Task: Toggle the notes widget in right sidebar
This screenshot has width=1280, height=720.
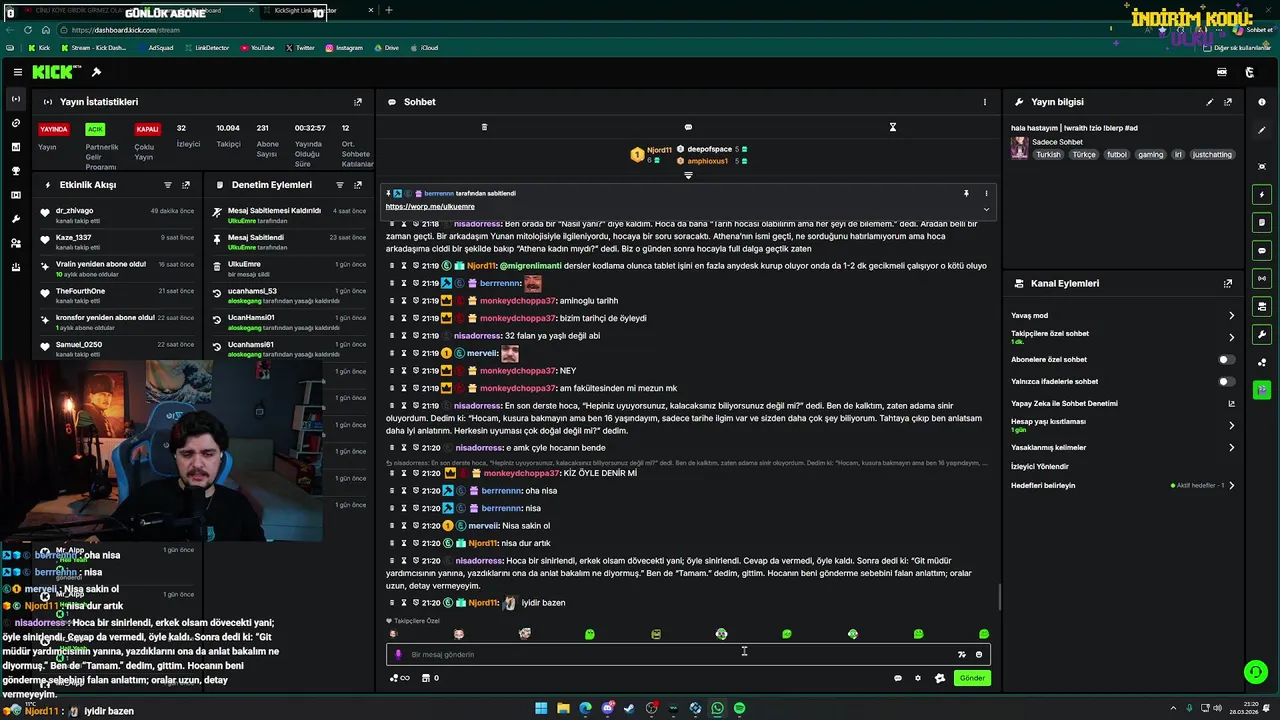Action: tap(1262, 222)
